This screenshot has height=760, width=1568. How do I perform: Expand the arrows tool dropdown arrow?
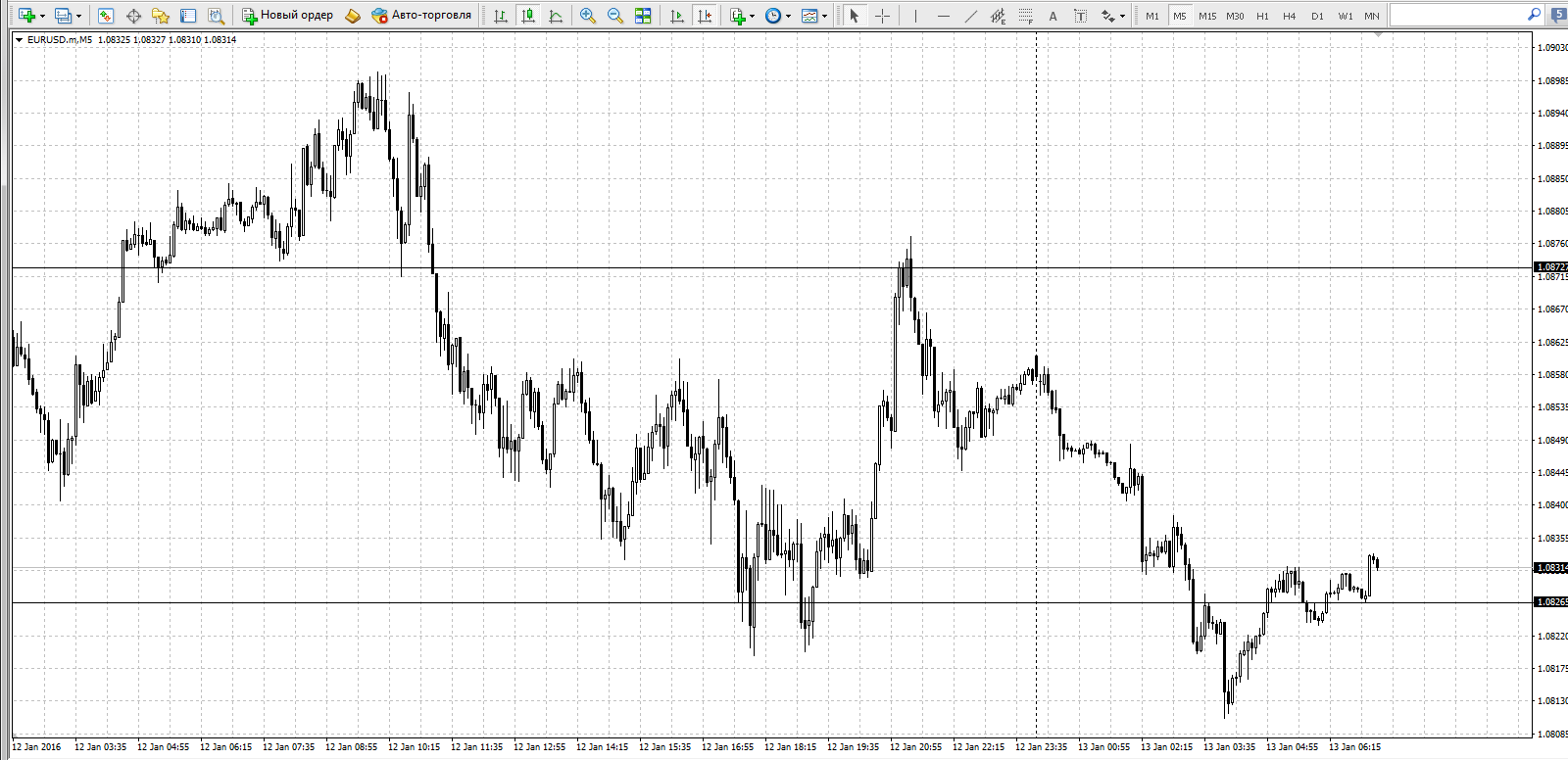point(1122,16)
